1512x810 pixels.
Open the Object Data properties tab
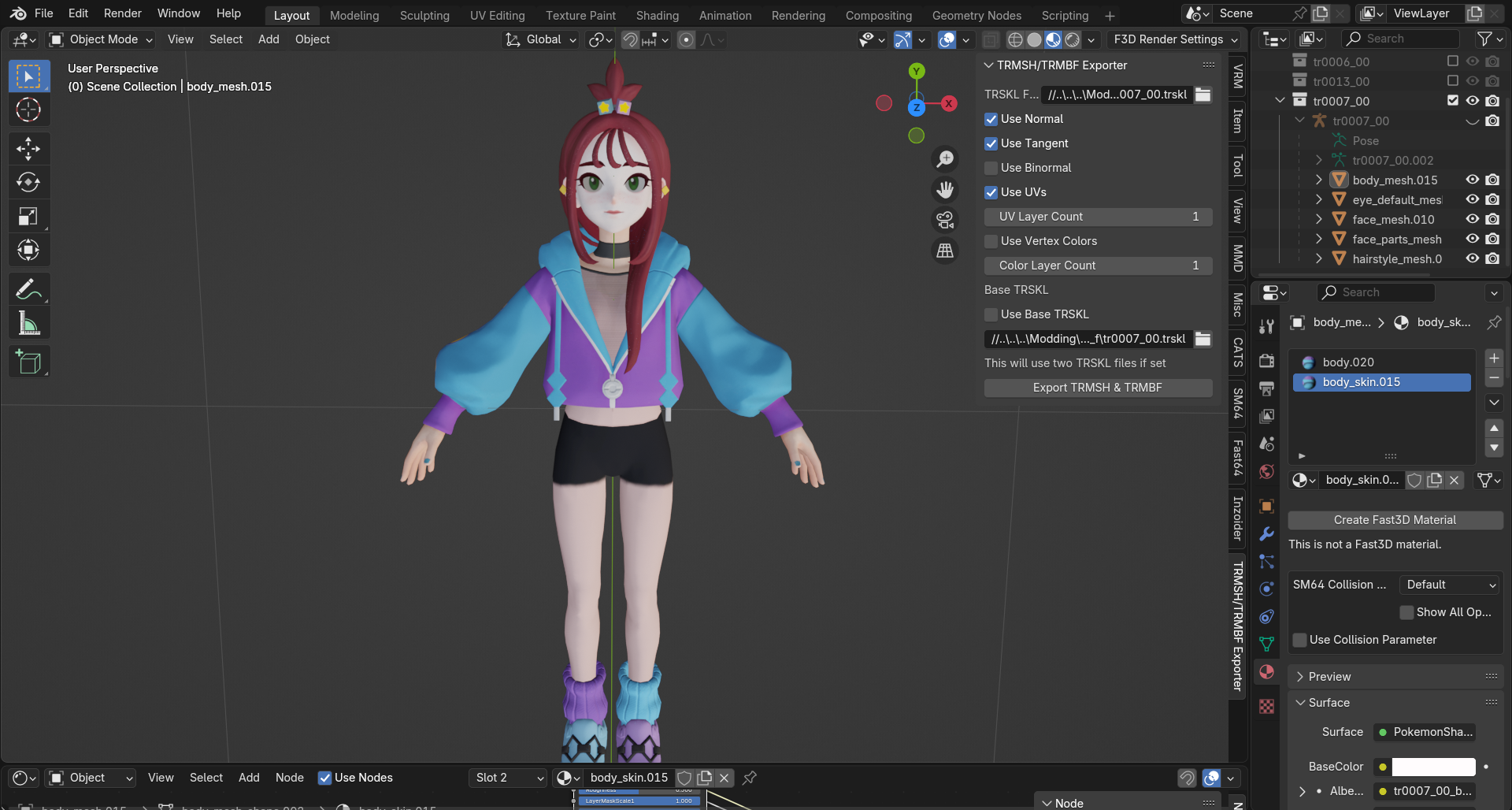click(x=1266, y=645)
